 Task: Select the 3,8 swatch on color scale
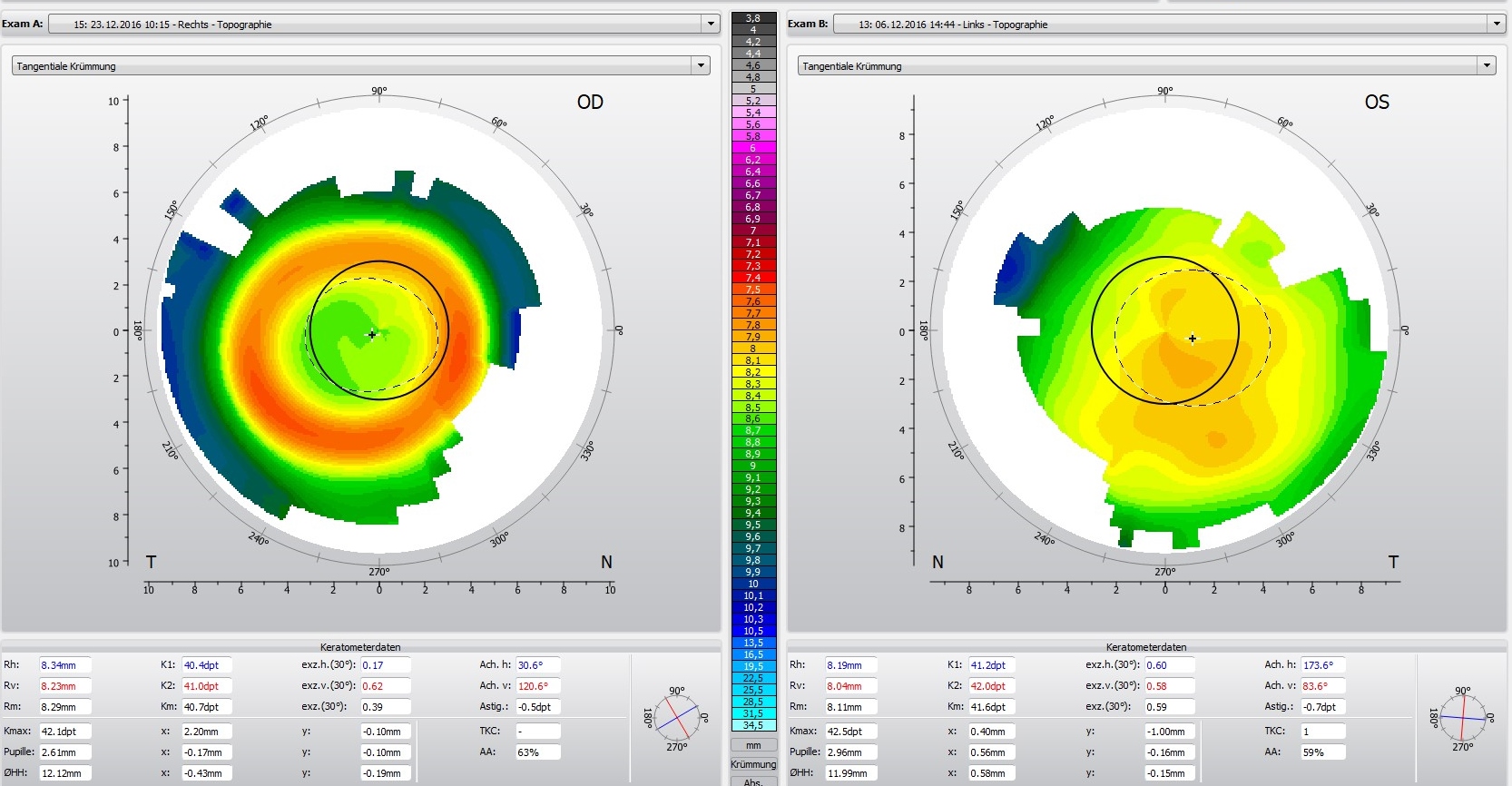click(753, 18)
